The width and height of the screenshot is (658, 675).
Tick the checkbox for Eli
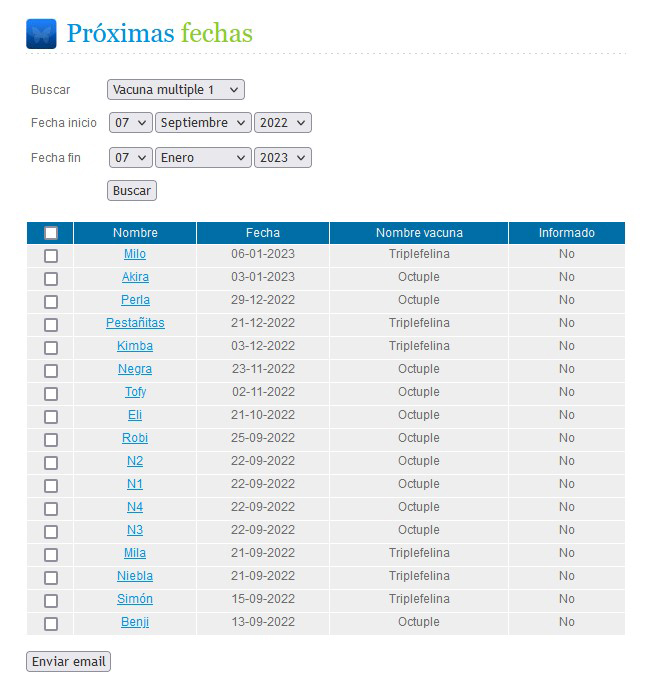click(51, 417)
